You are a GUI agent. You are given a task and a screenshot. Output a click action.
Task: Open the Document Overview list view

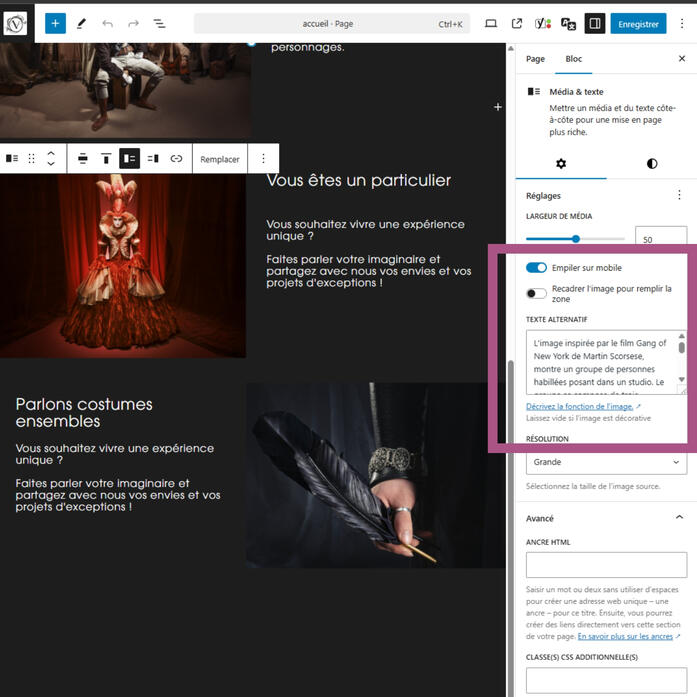(159, 23)
